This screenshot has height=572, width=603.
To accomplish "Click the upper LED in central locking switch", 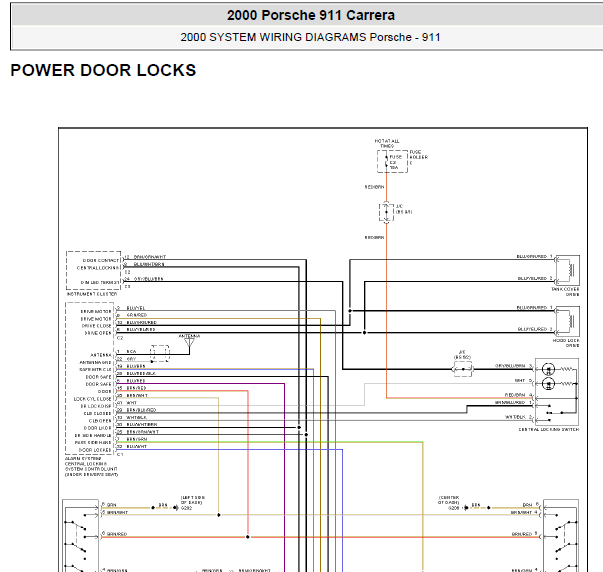I will tap(548, 369).
